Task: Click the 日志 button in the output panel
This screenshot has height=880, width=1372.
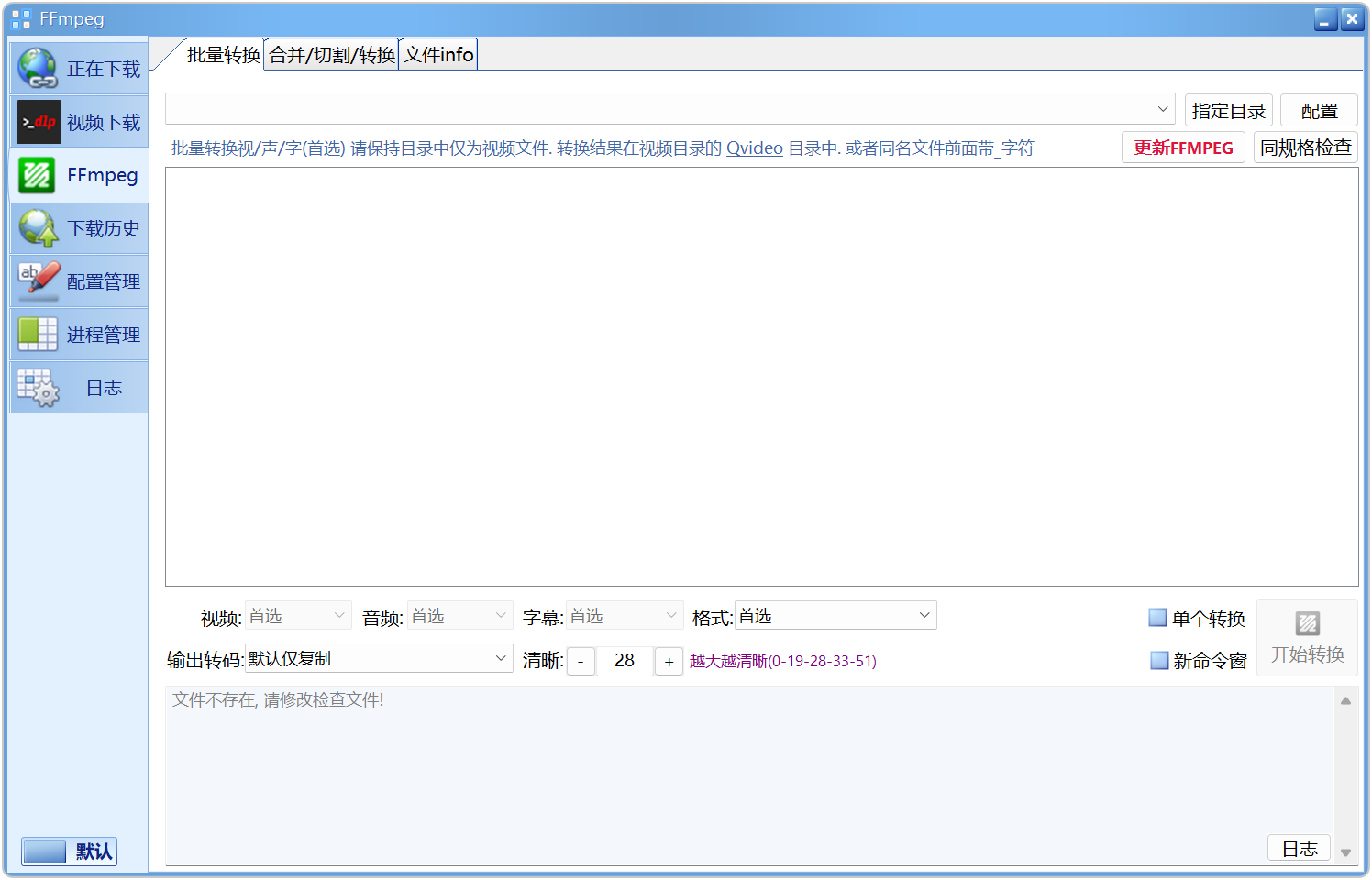Action: [1300, 849]
